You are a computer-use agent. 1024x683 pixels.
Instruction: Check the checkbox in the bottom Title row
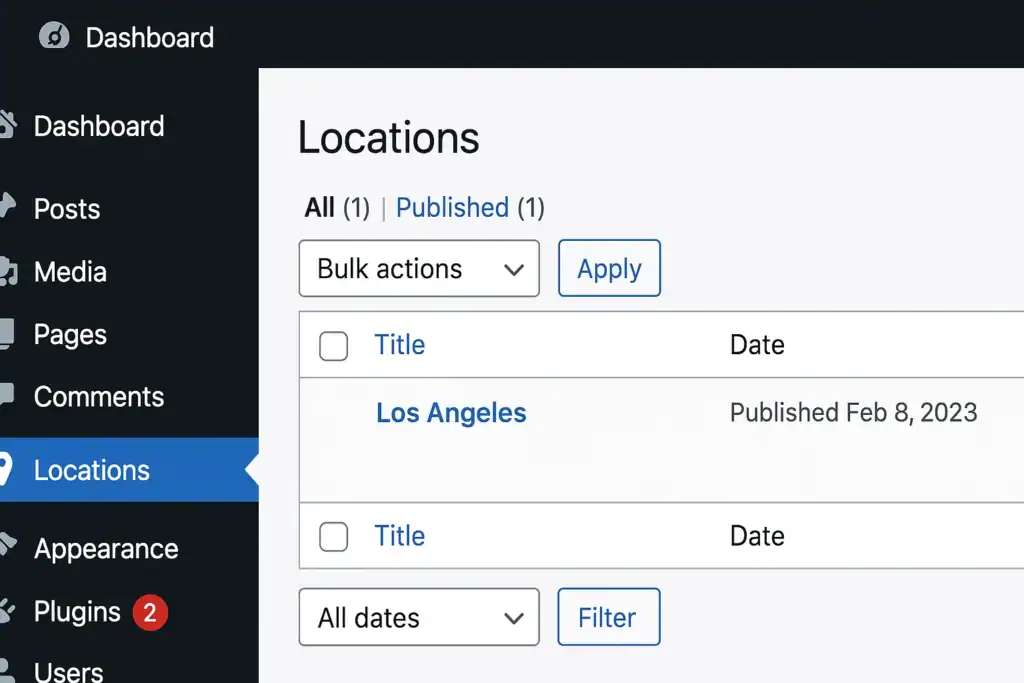(333, 536)
